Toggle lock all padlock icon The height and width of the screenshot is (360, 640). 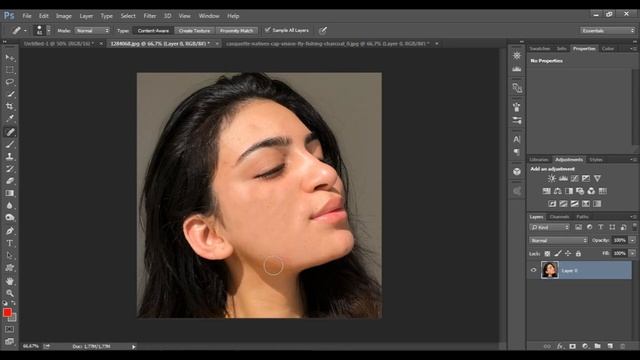pyautogui.click(x=578, y=253)
